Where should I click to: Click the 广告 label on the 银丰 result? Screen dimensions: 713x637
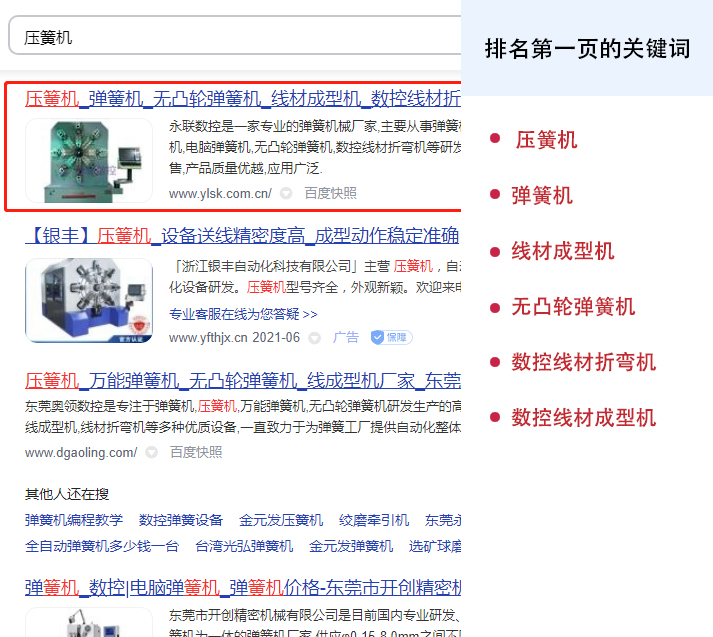[346, 337]
